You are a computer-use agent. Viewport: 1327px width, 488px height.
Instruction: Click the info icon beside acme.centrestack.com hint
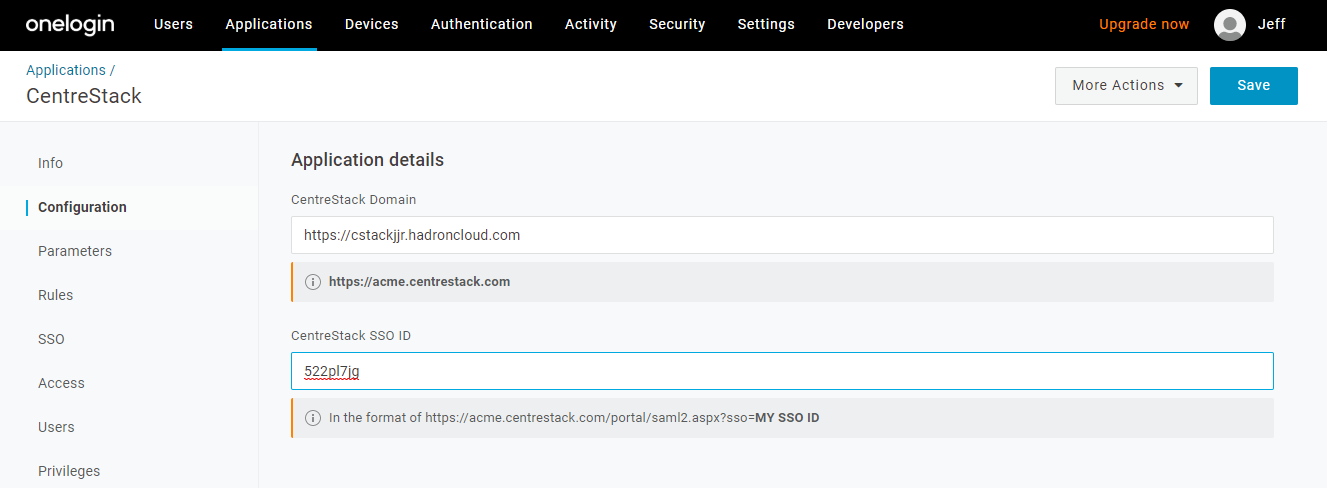tap(312, 282)
